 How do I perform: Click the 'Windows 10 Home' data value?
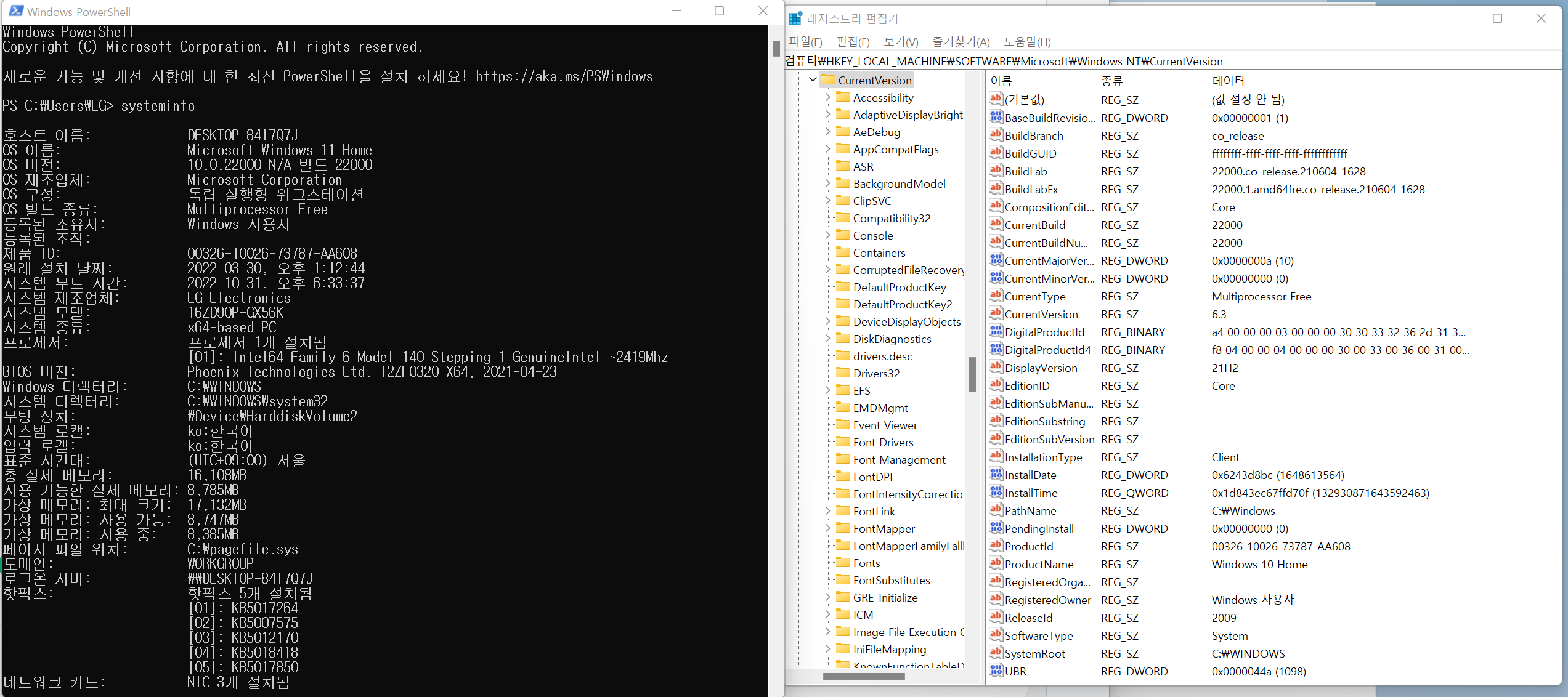pyautogui.click(x=1259, y=564)
